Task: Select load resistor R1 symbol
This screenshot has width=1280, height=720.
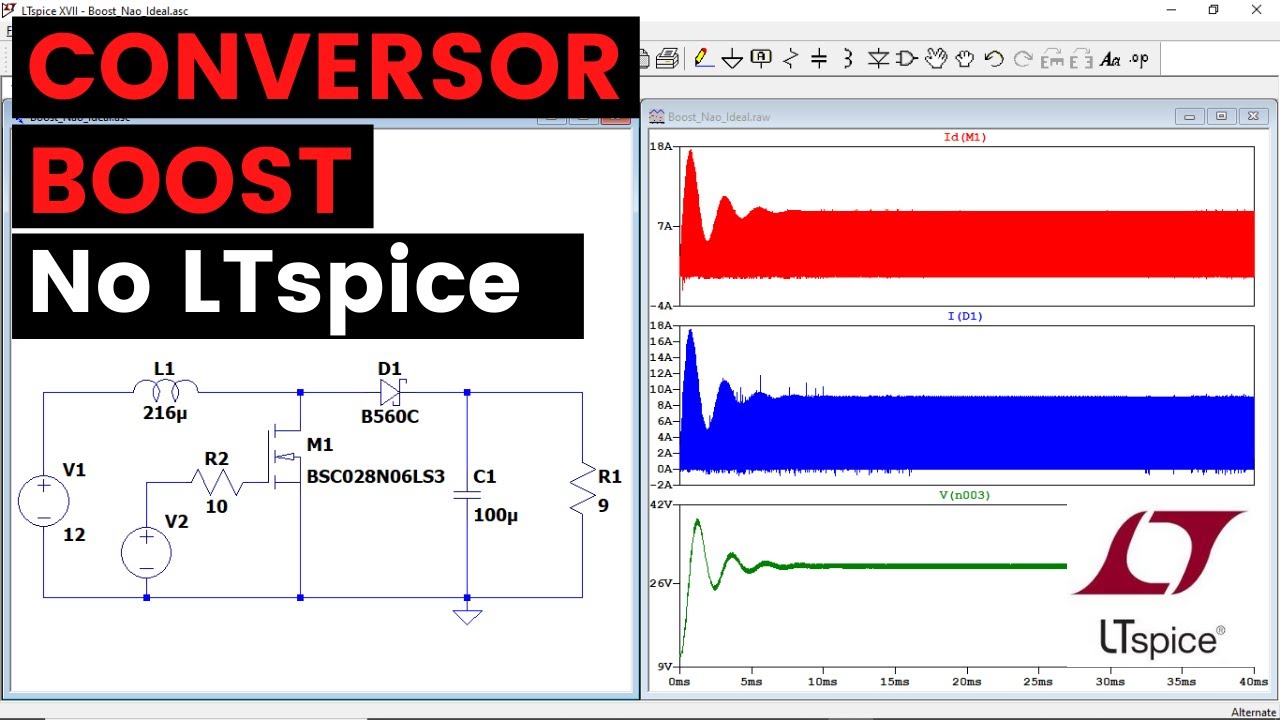Action: 582,490
